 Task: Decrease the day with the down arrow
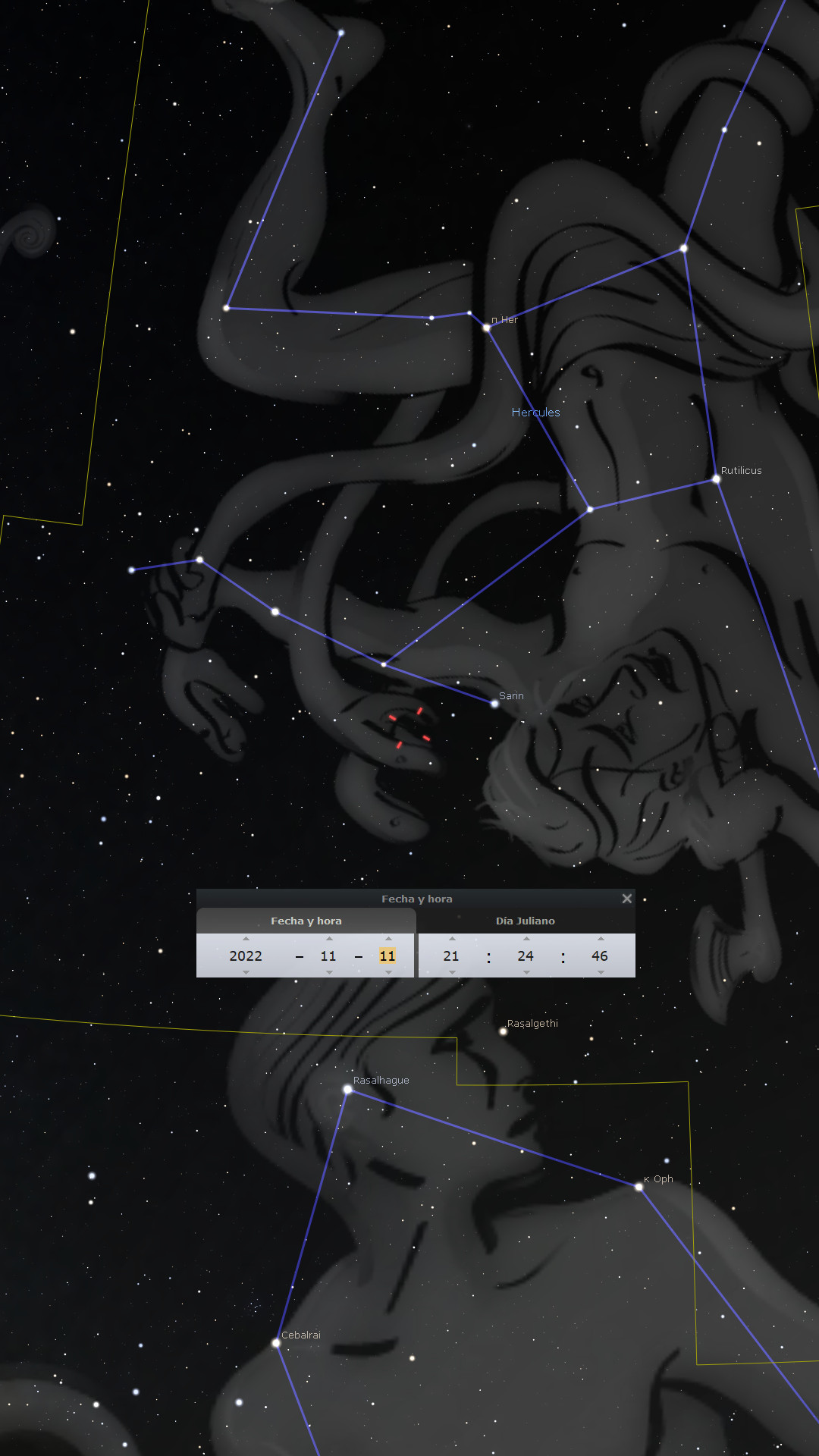pyautogui.click(x=388, y=972)
